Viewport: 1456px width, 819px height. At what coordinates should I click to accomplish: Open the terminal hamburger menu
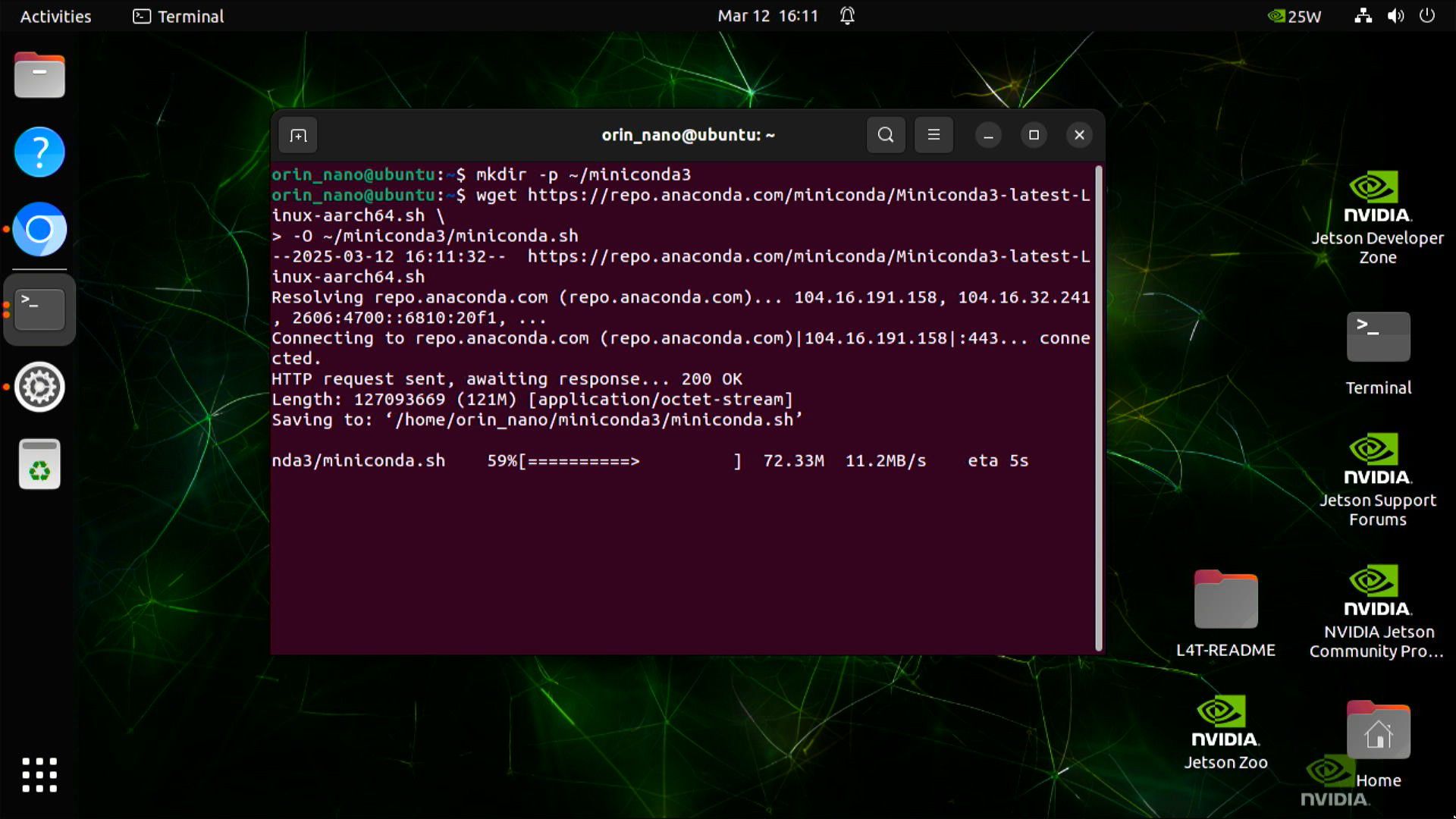[x=934, y=135]
